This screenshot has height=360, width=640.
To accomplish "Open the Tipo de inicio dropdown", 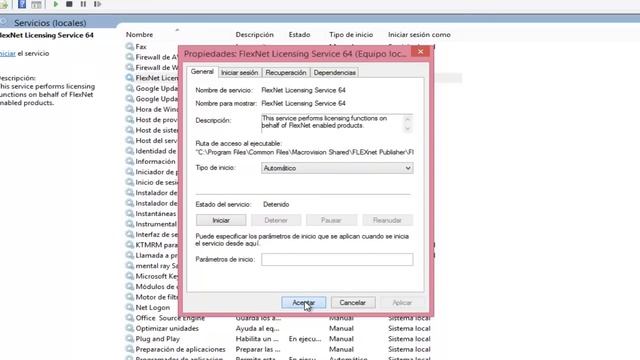I will click(x=337, y=168).
